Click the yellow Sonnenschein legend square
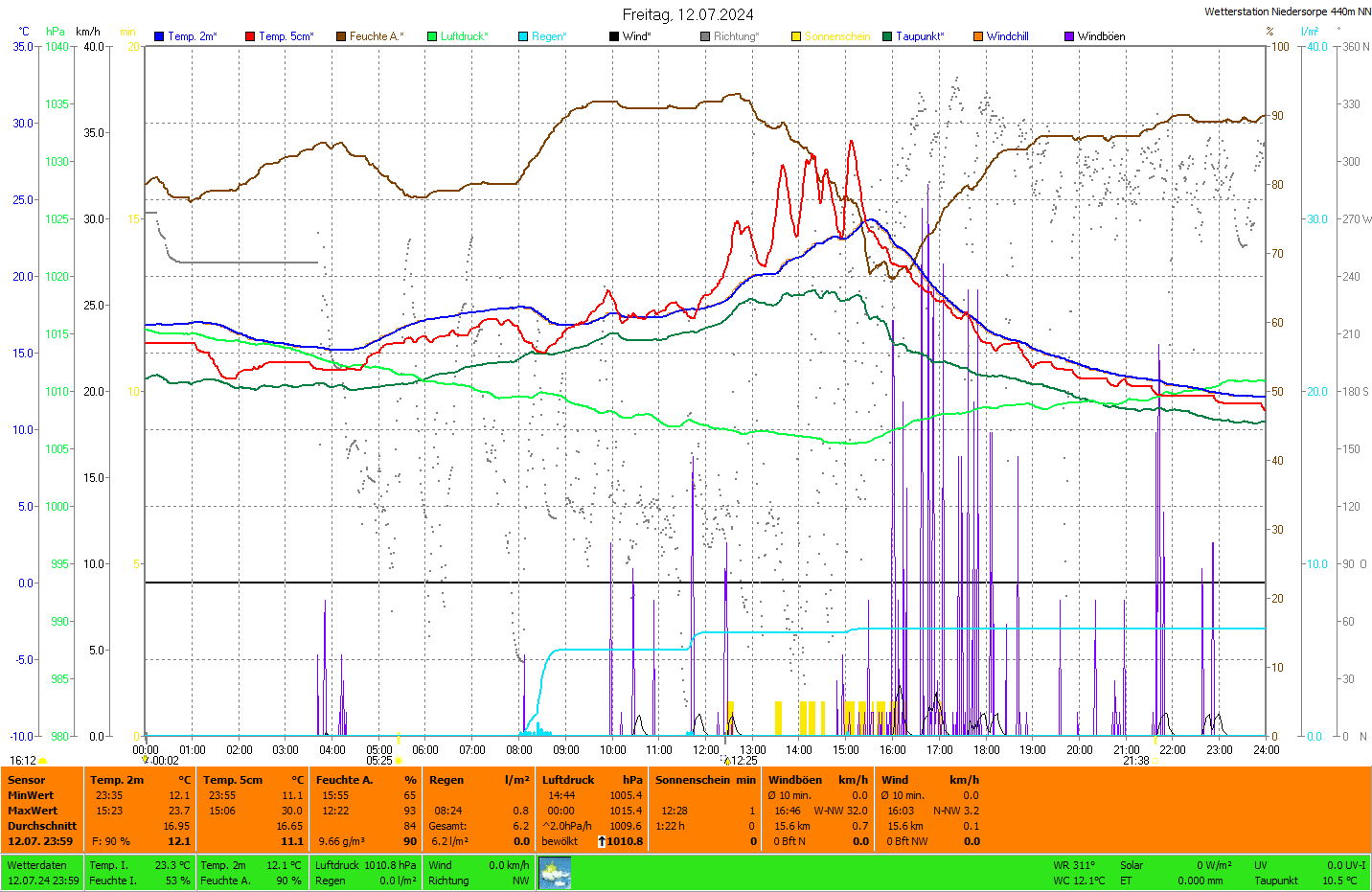 click(x=796, y=36)
